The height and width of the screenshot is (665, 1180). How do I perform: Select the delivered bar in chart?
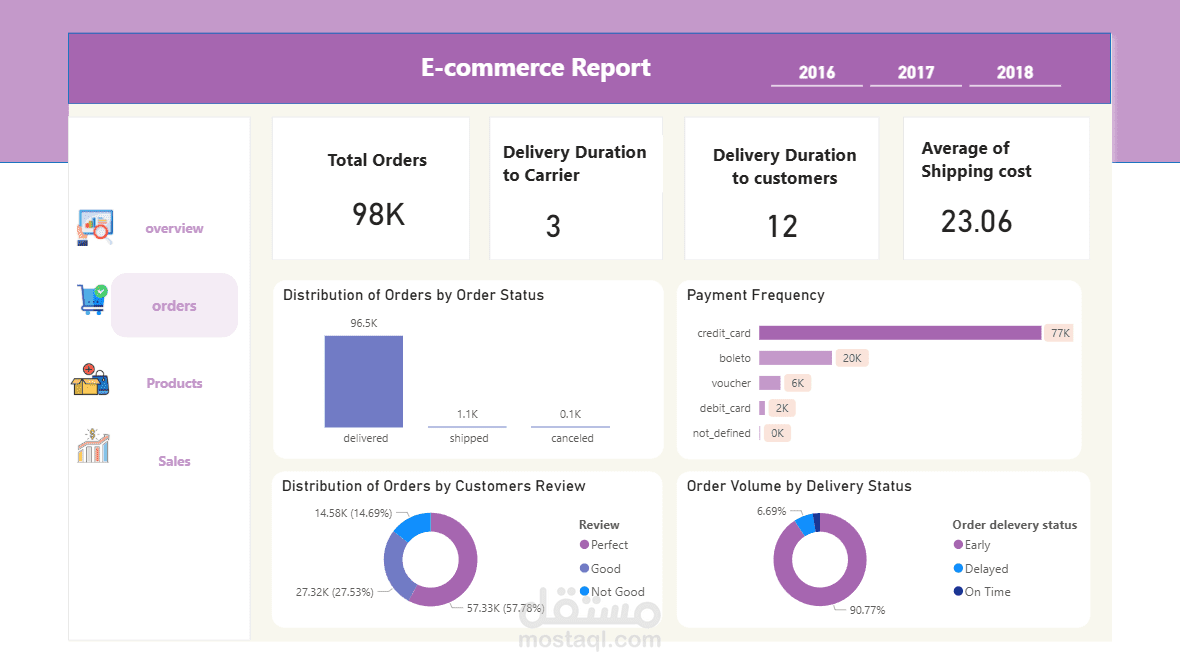click(x=363, y=381)
